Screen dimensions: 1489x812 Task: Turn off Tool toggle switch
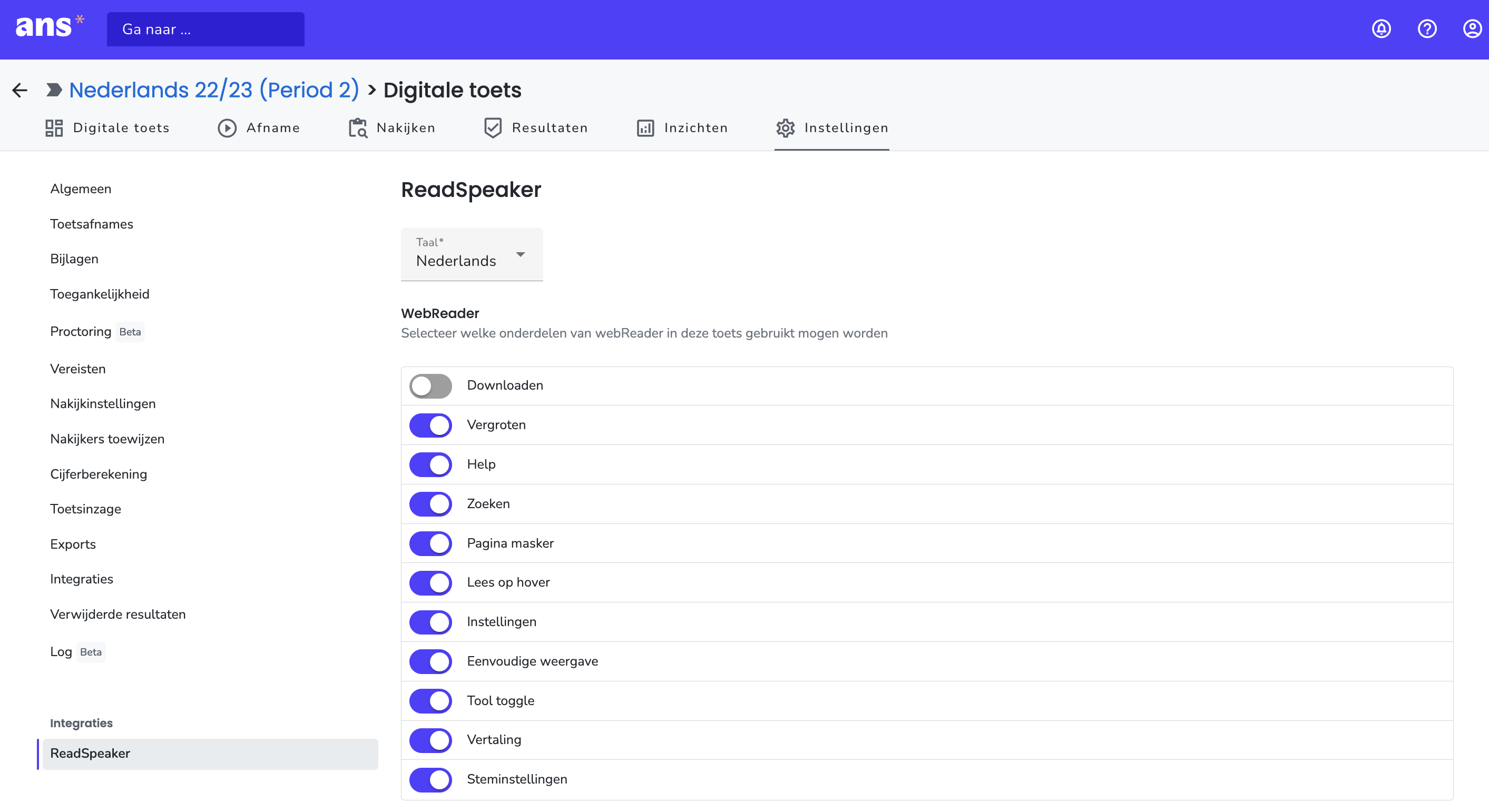click(x=430, y=700)
